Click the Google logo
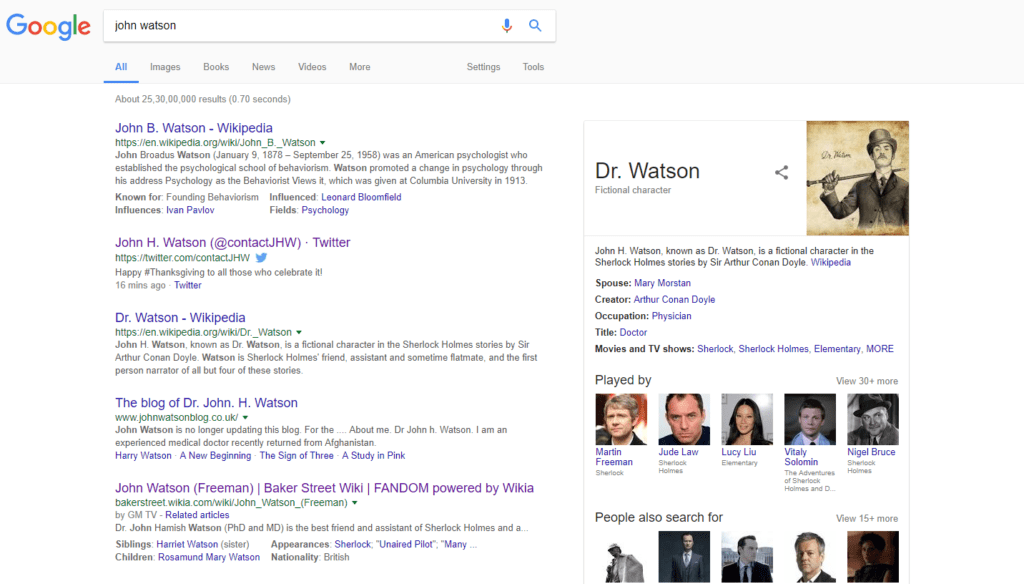 click(48, 26)
